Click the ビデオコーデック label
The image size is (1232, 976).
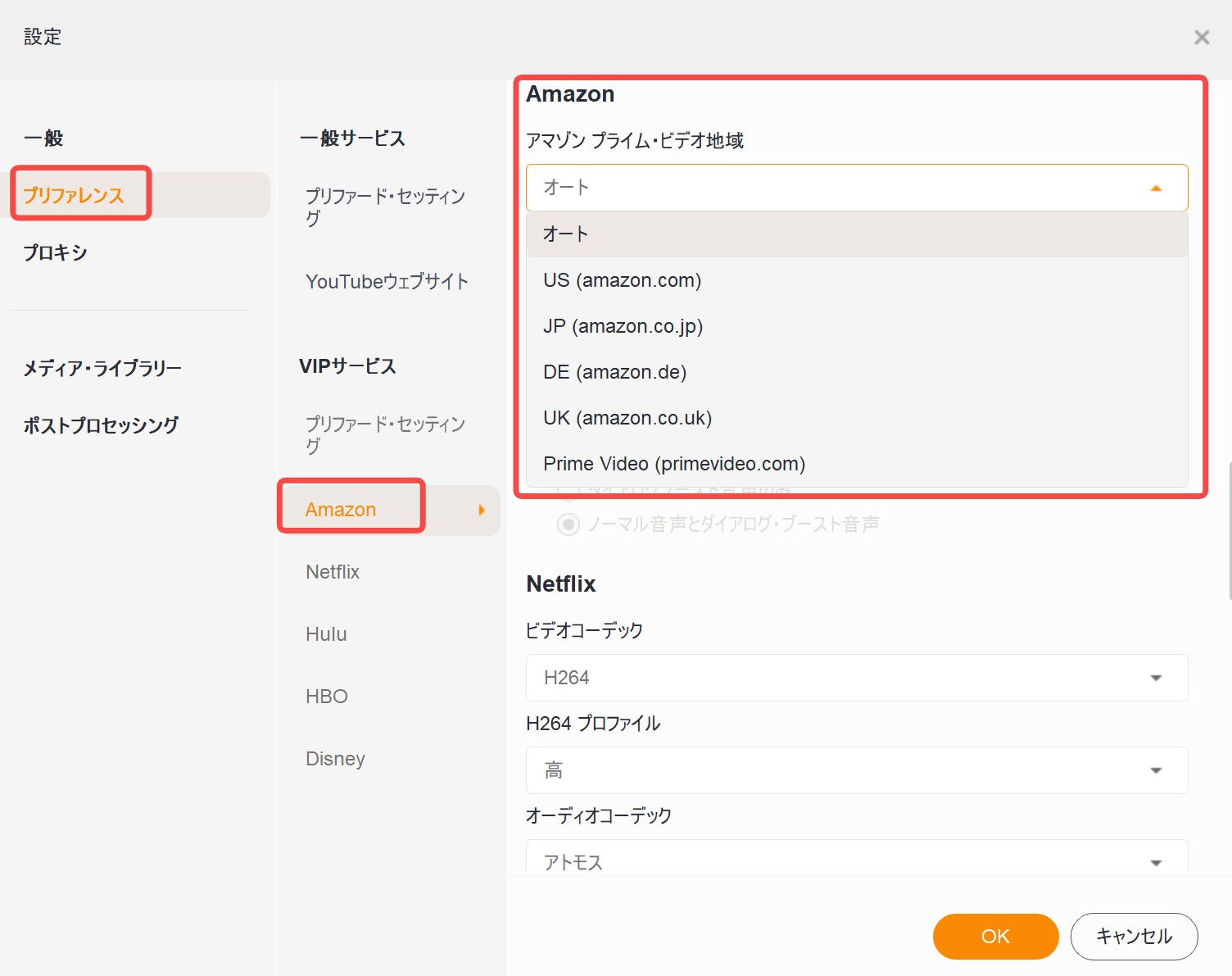coord(584,630)
